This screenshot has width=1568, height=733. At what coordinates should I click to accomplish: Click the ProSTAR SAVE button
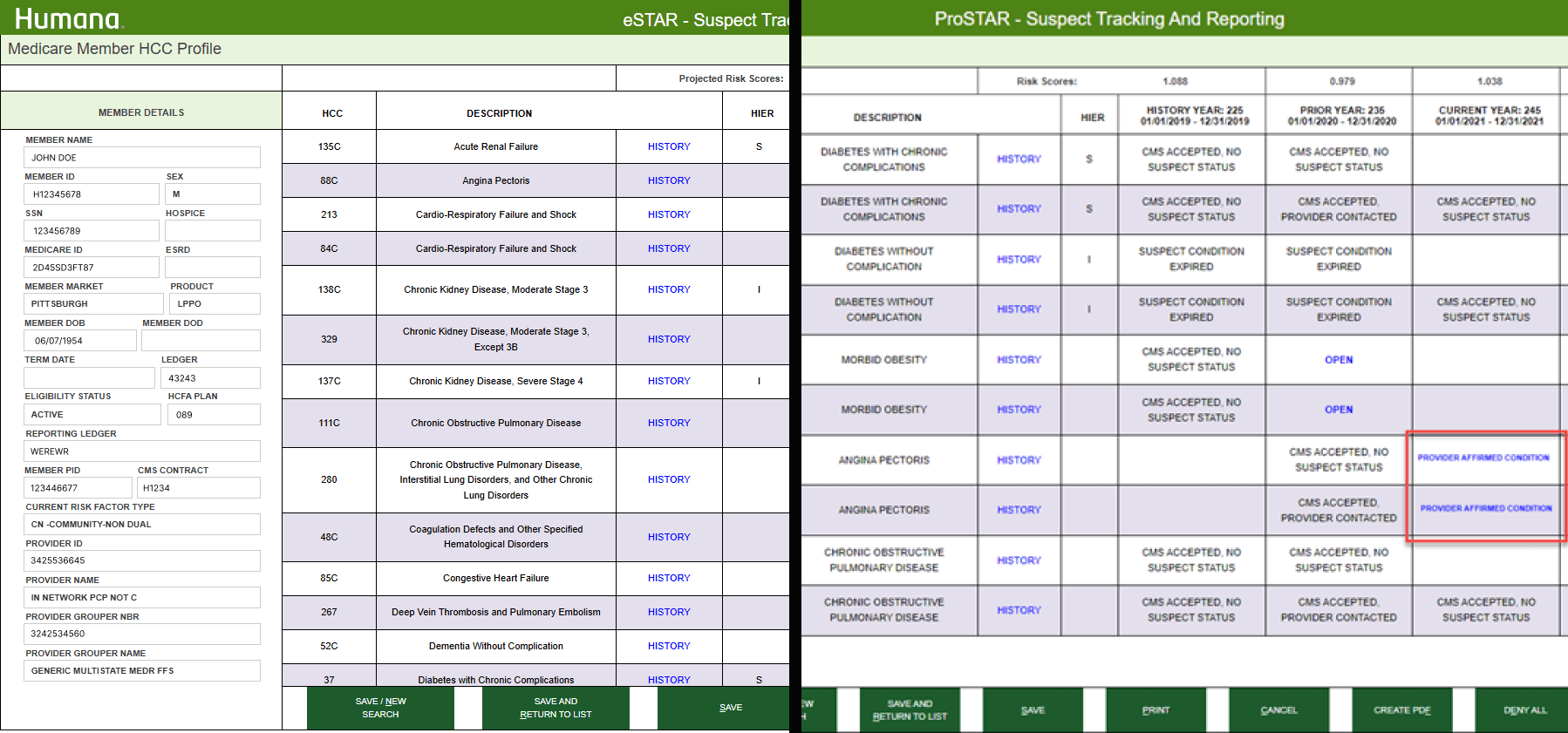click(x=1033, y=710)
